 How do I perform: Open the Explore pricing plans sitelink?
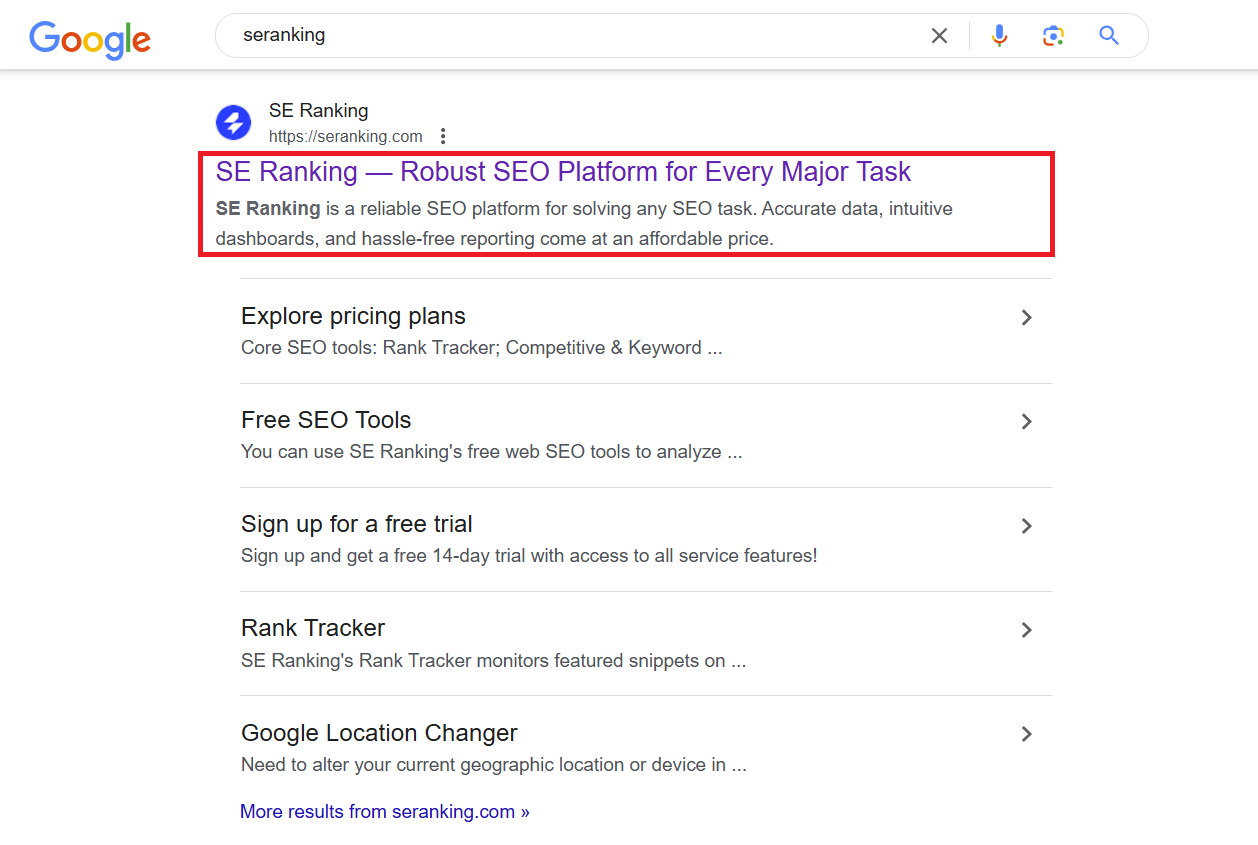[353, 316]
